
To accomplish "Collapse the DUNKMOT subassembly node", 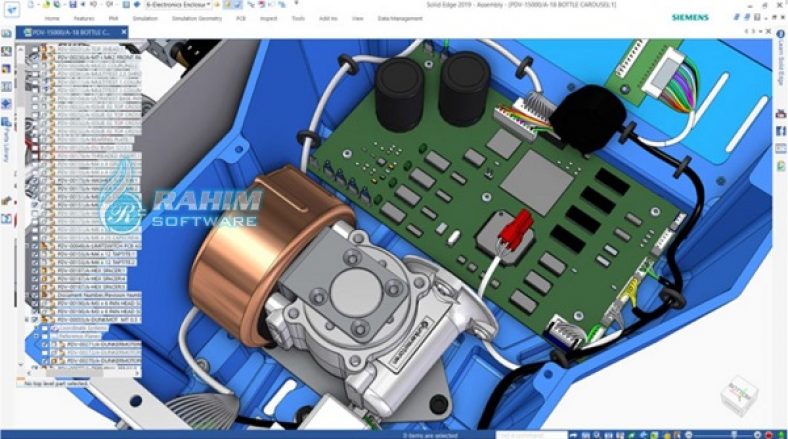I will [x=28, y=319].
